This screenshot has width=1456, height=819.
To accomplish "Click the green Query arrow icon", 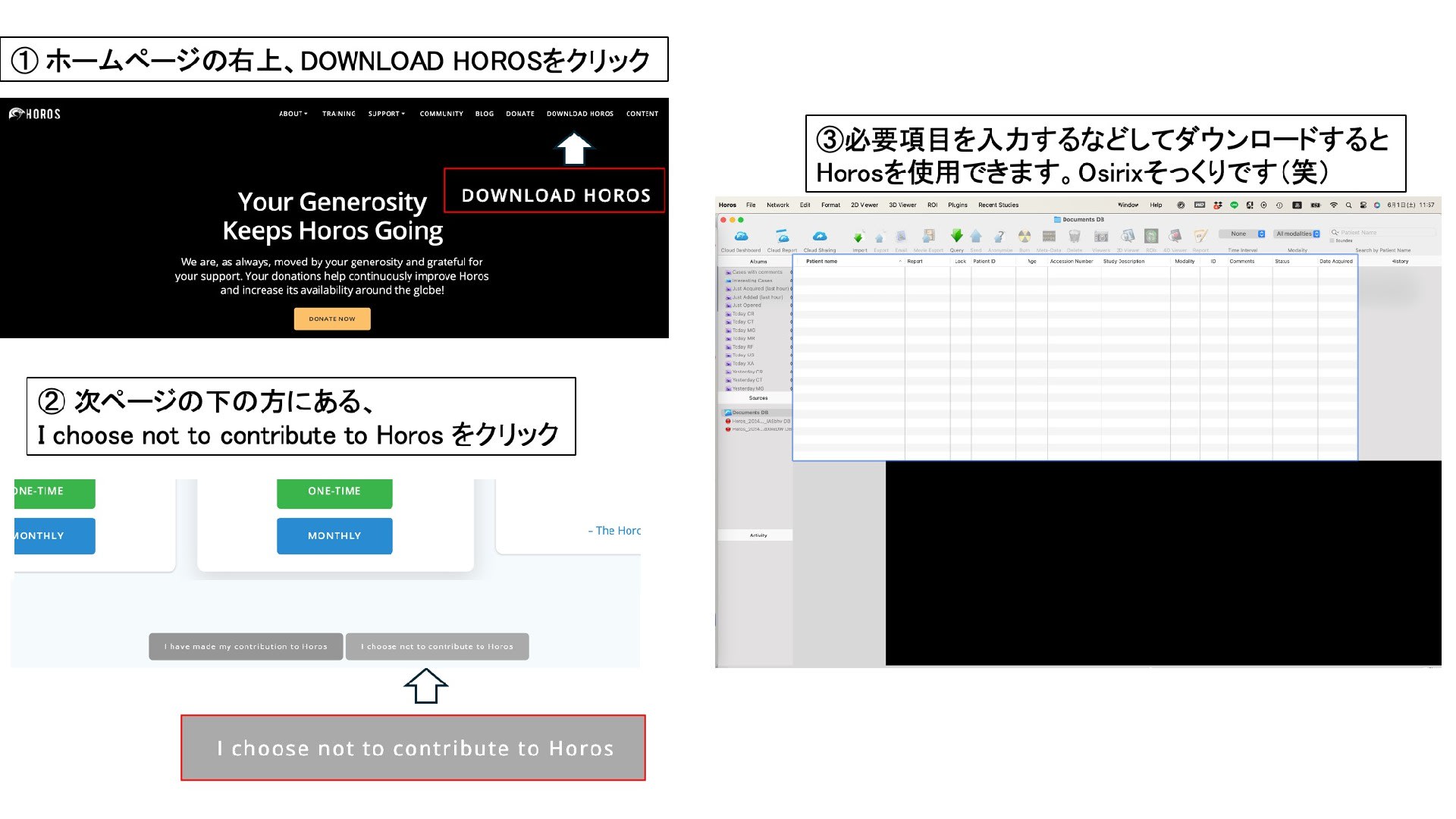I will 956,236.
